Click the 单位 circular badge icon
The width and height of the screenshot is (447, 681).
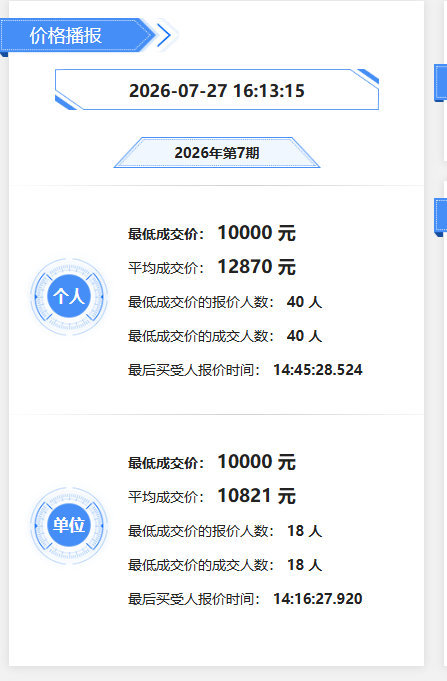click(69, 526)
